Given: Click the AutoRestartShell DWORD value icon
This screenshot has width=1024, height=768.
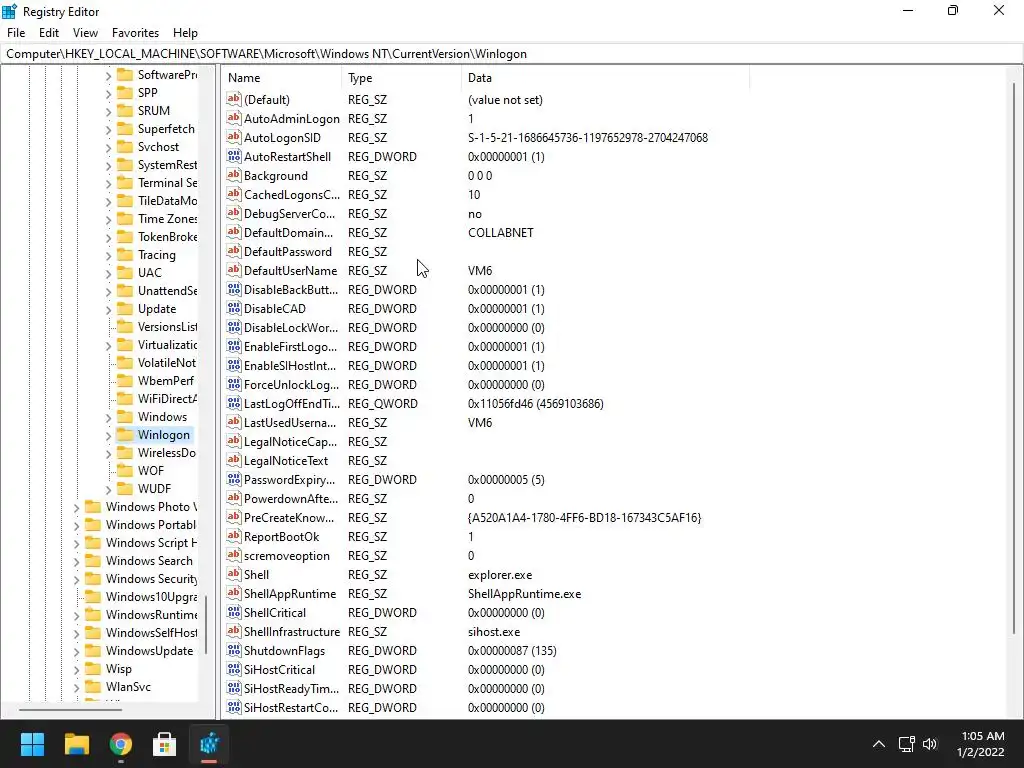Looking at the screenshot, I should (234, 156).
